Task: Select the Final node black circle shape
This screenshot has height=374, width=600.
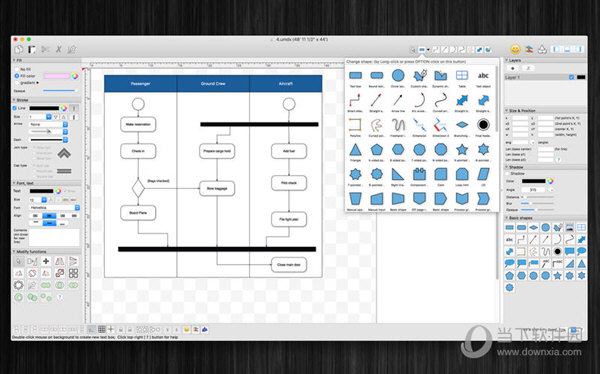Action: [483, 124]
